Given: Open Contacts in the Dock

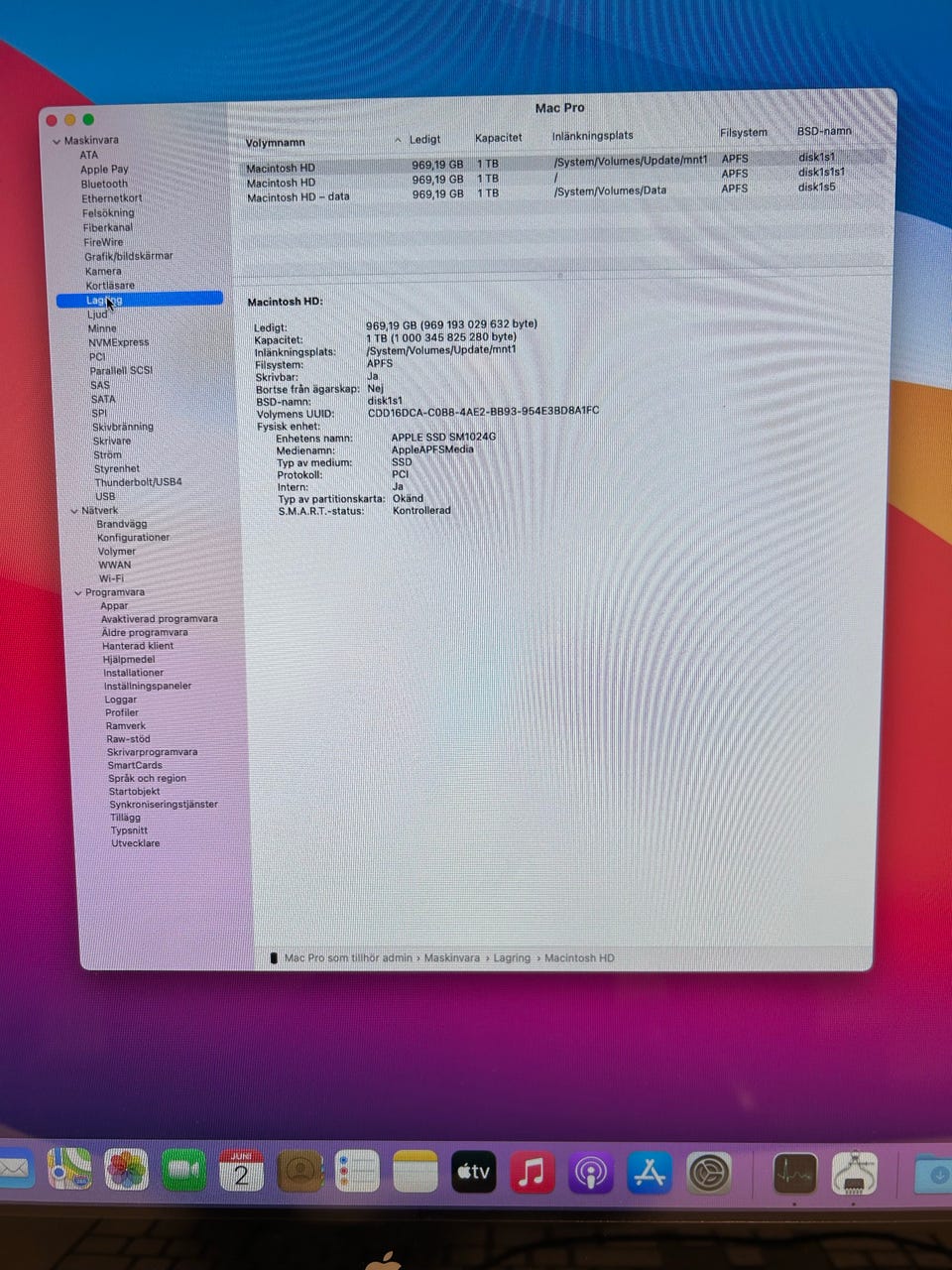Looking at the screenshot, I should (x=298, y=1173).
